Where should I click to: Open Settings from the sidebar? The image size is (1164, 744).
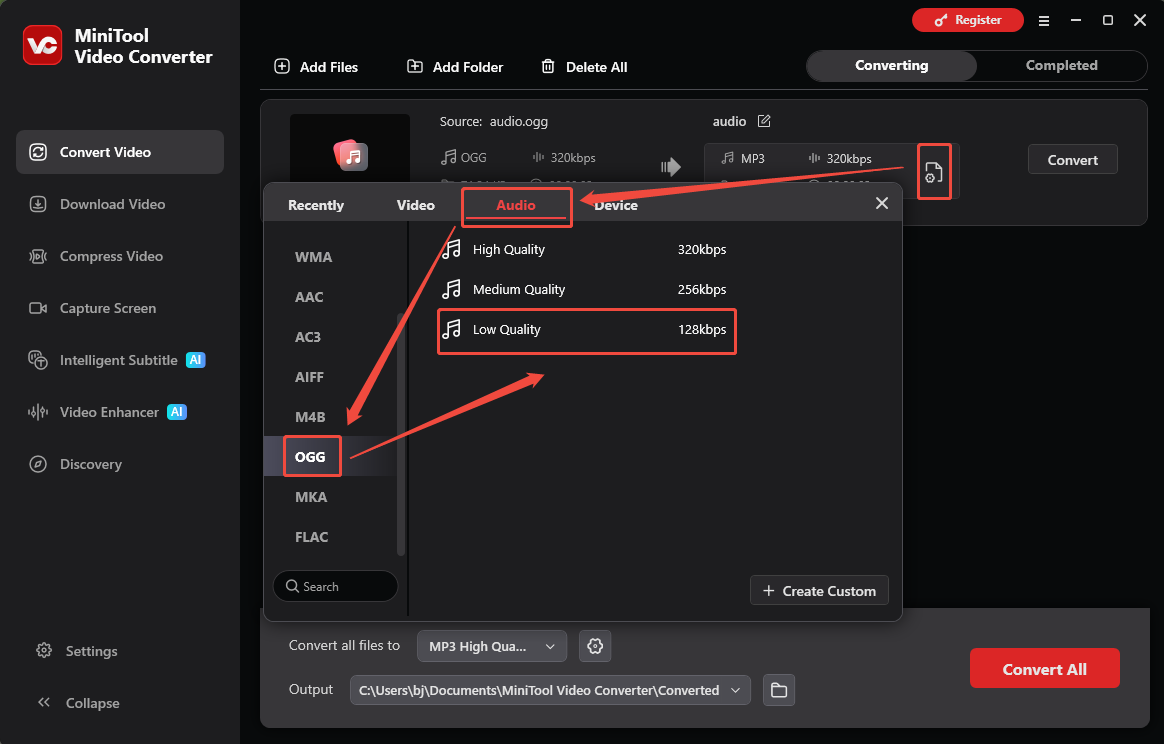coord(77,651)
